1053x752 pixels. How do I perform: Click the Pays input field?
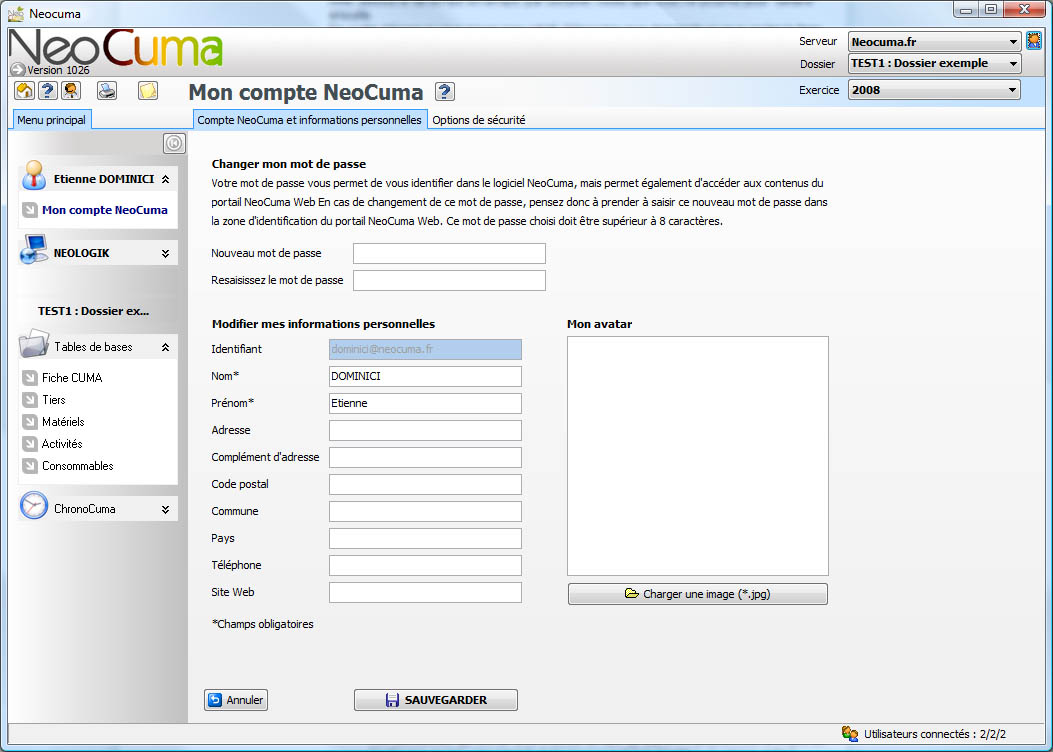(x=425, y=538)
